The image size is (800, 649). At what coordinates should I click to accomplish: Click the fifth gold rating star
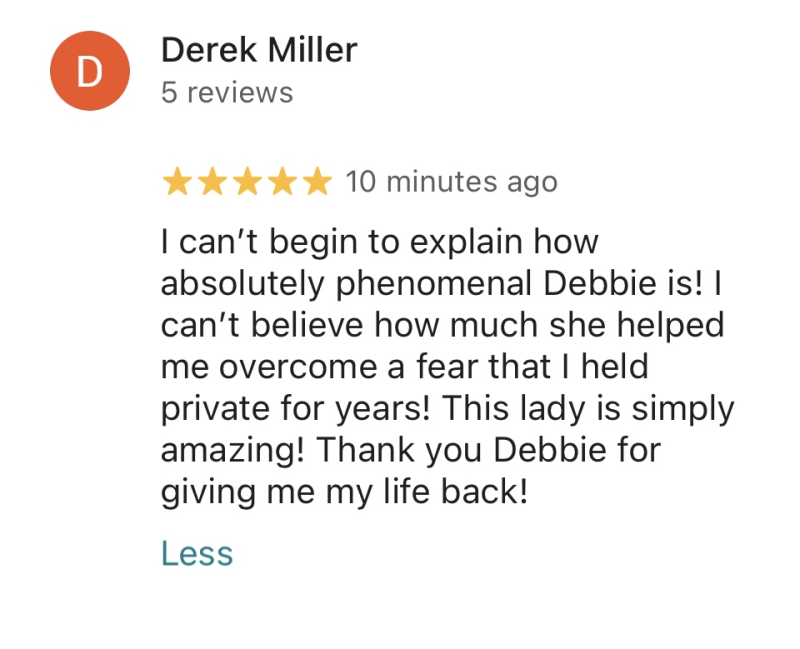coord(317,181)
